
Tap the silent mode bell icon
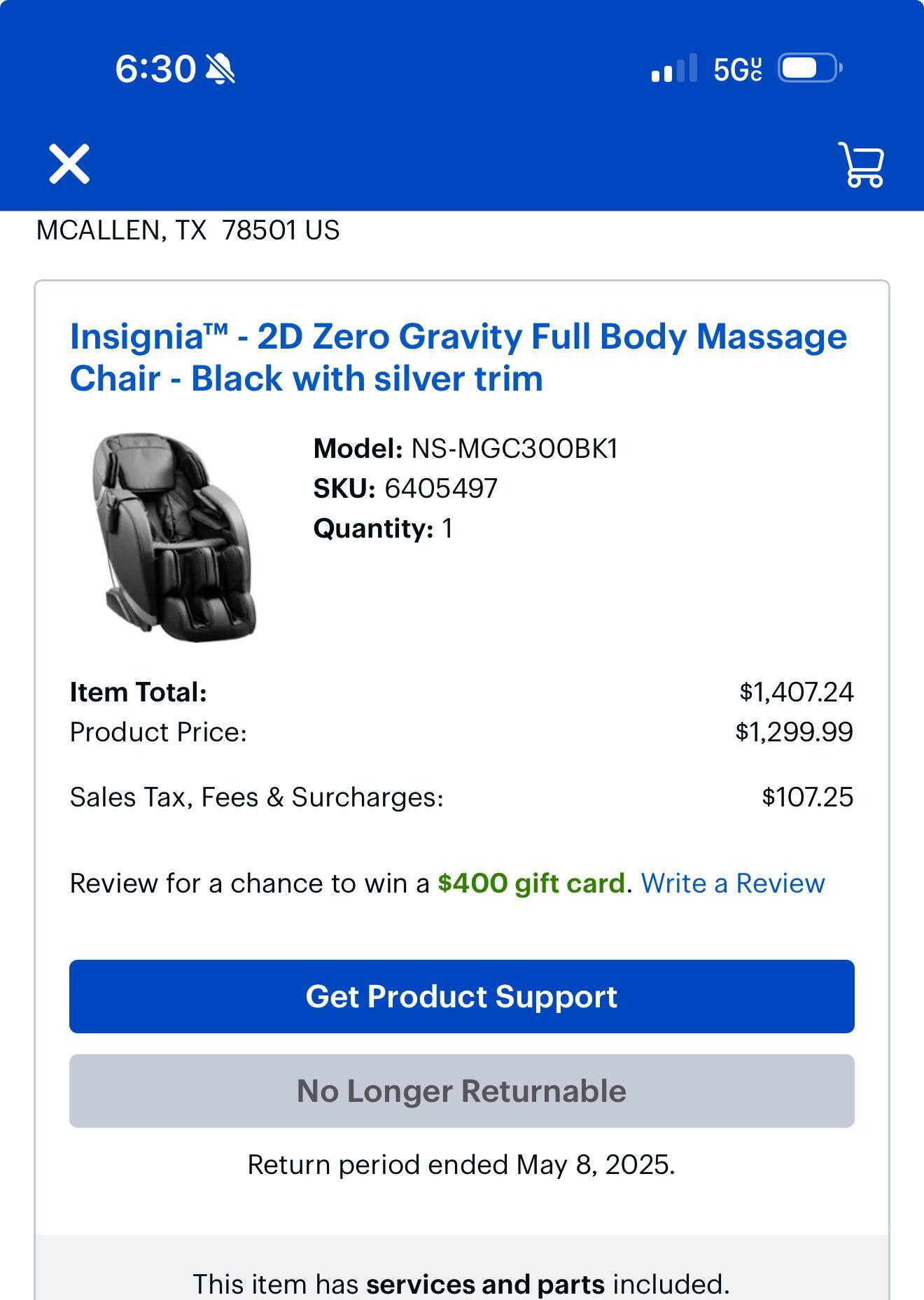(x=220, y=69)
